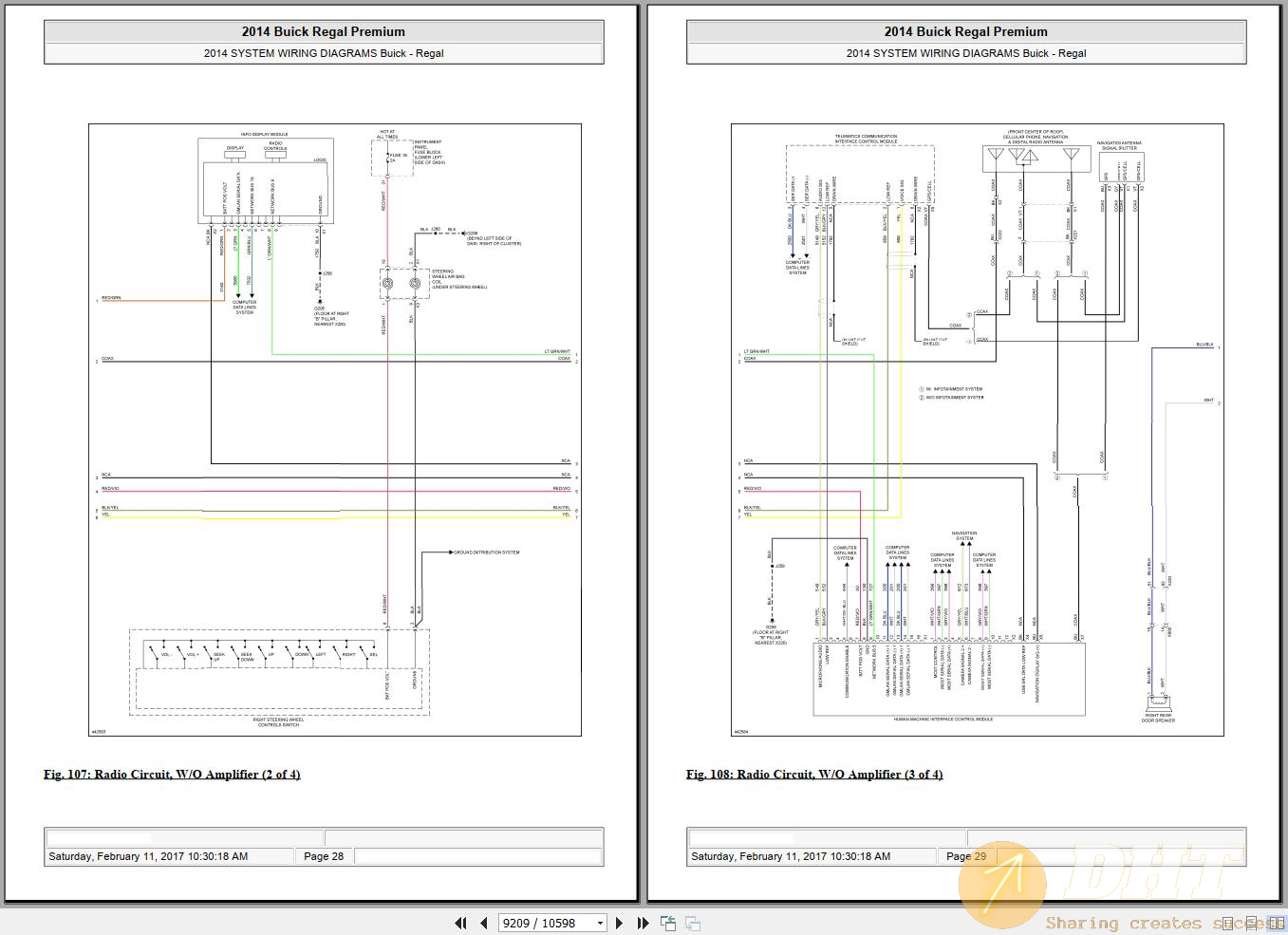
Task: Click the left wiring diagram (2 of 4)
Action: (x=335, y=430)
